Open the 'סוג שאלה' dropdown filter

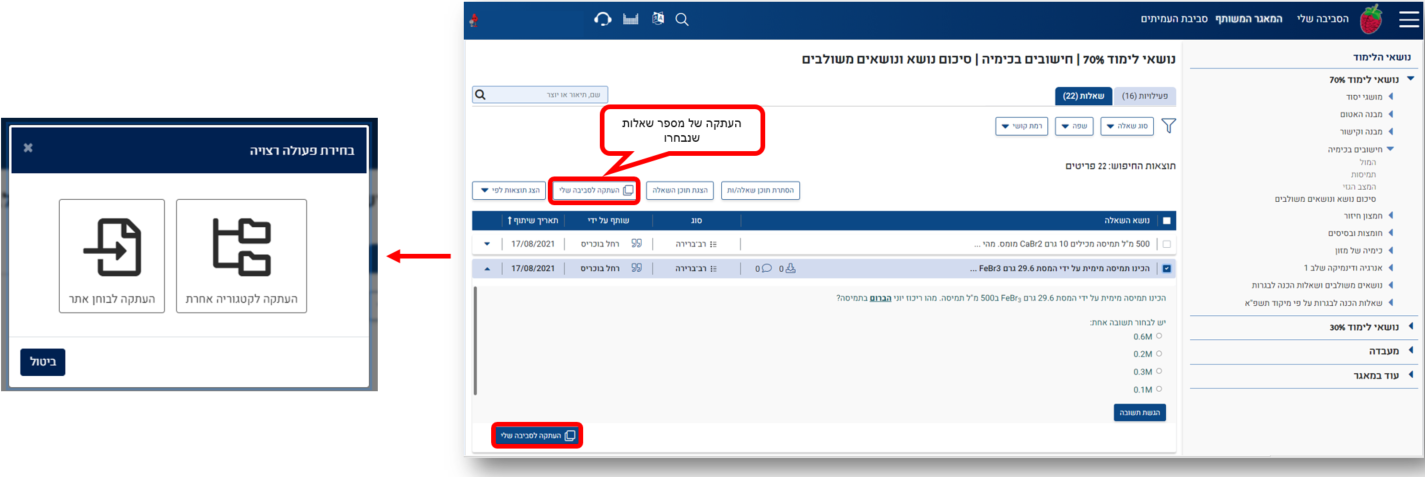[1126, 126]
